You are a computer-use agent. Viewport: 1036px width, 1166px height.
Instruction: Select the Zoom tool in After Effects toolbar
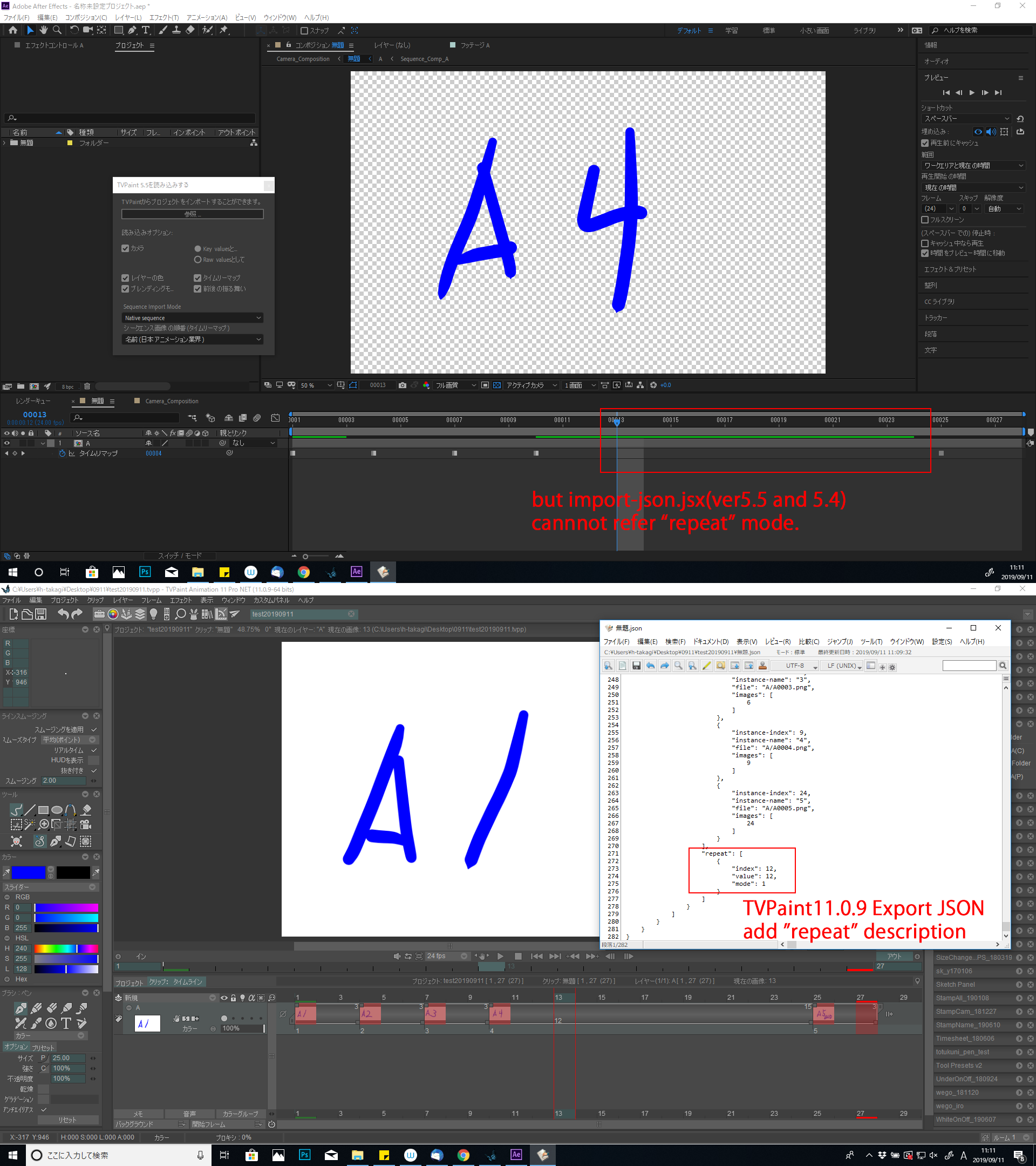click(57, 30)
